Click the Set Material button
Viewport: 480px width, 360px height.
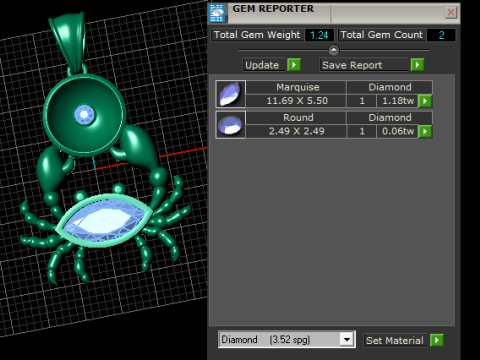coord(395,340)
